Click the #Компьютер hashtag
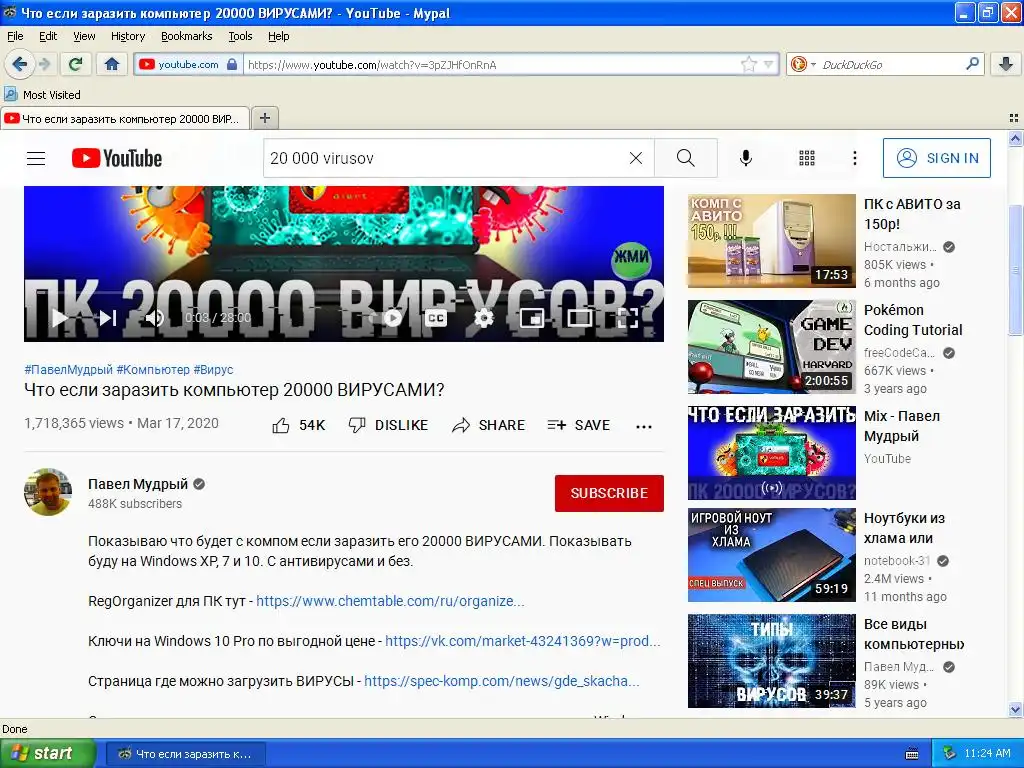This screenshot has width=1024, height=768. point(153,370)
